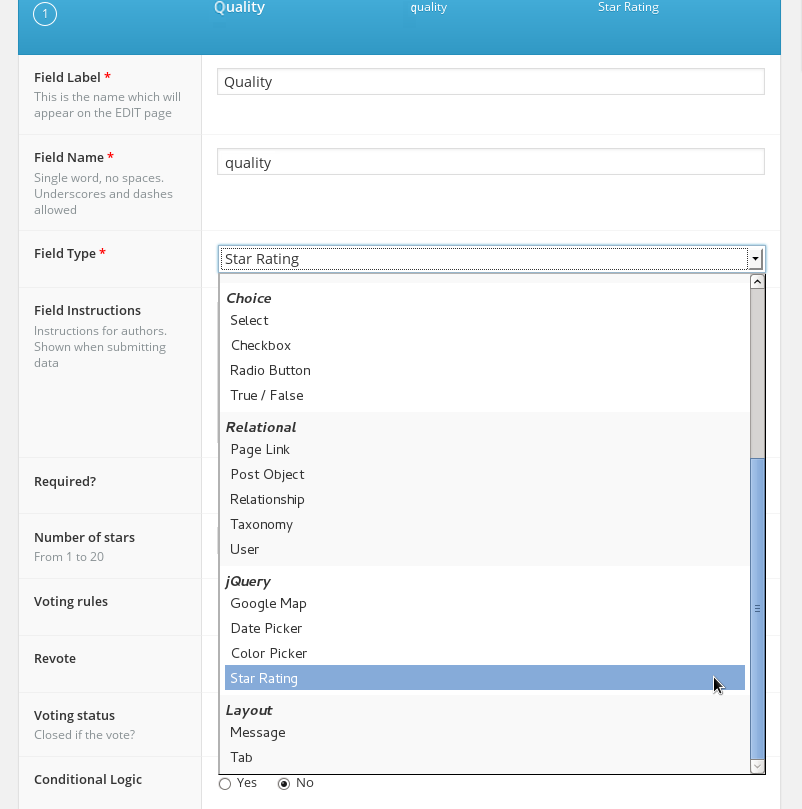Click the circled field order number 1
This screenshot has width=802, height=809.
click(x=45, y=15)
